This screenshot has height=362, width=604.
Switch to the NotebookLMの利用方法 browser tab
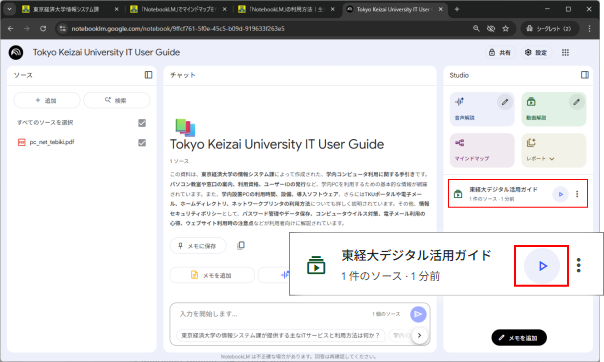click(x=287, y=9)
